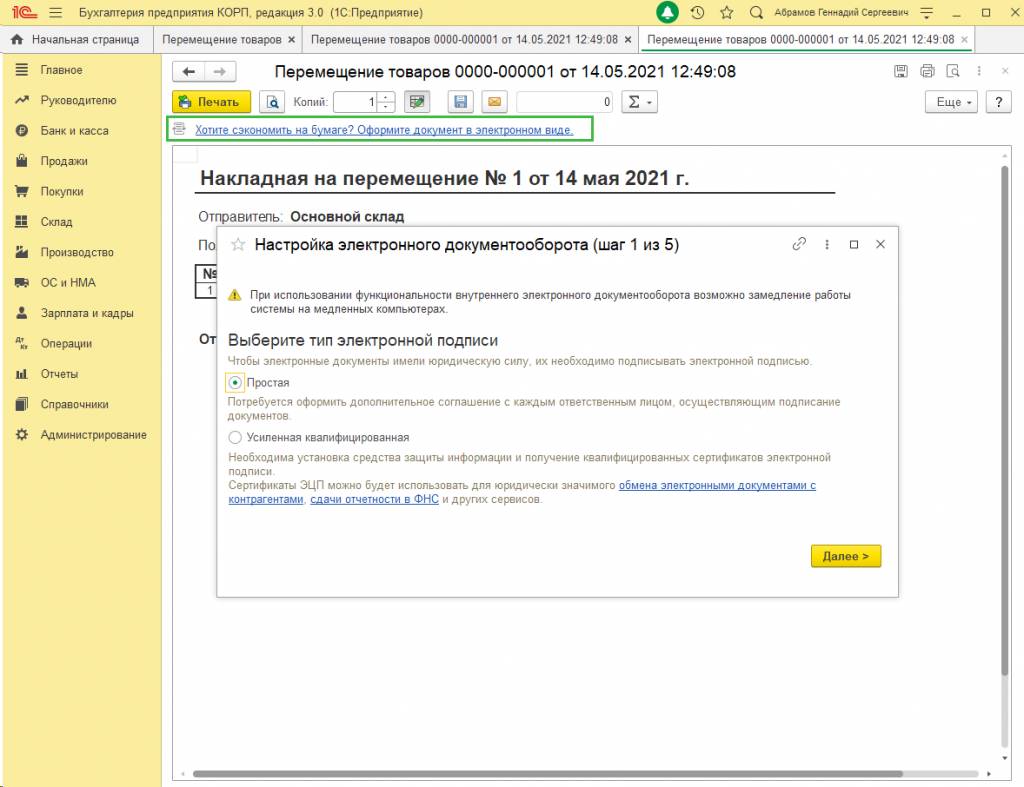
Task: Add the dialog to favorites with star
Action: point(238,245)
